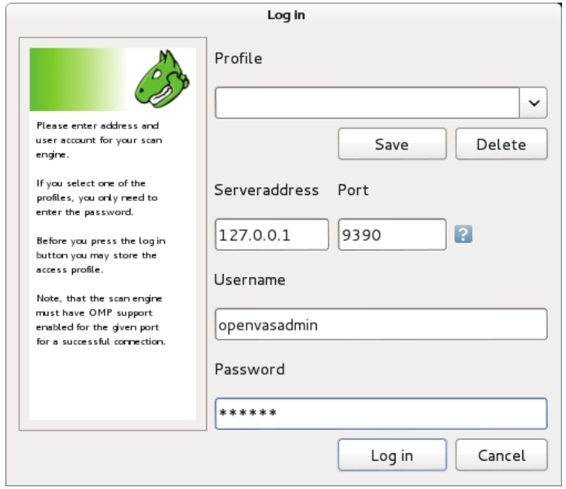Click the Serveraddress label

pos(266,190)
